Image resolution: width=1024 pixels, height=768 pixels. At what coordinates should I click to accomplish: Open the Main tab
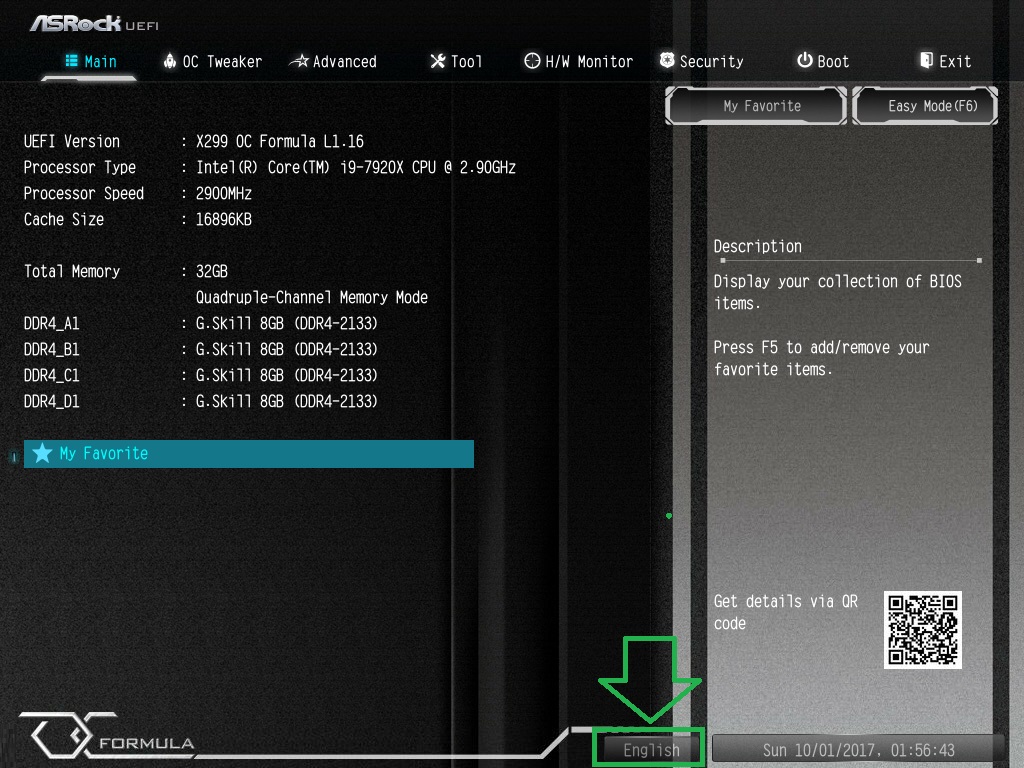(x=91, y=61)
